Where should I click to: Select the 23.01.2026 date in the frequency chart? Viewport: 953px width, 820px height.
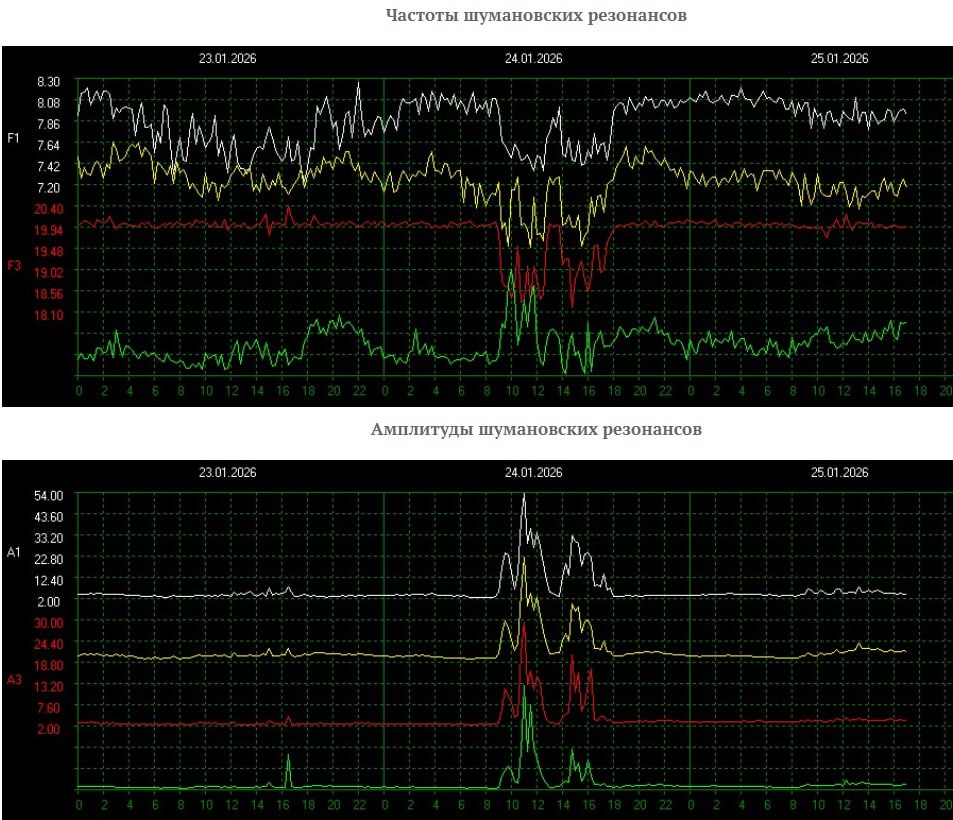pos(228,59)
